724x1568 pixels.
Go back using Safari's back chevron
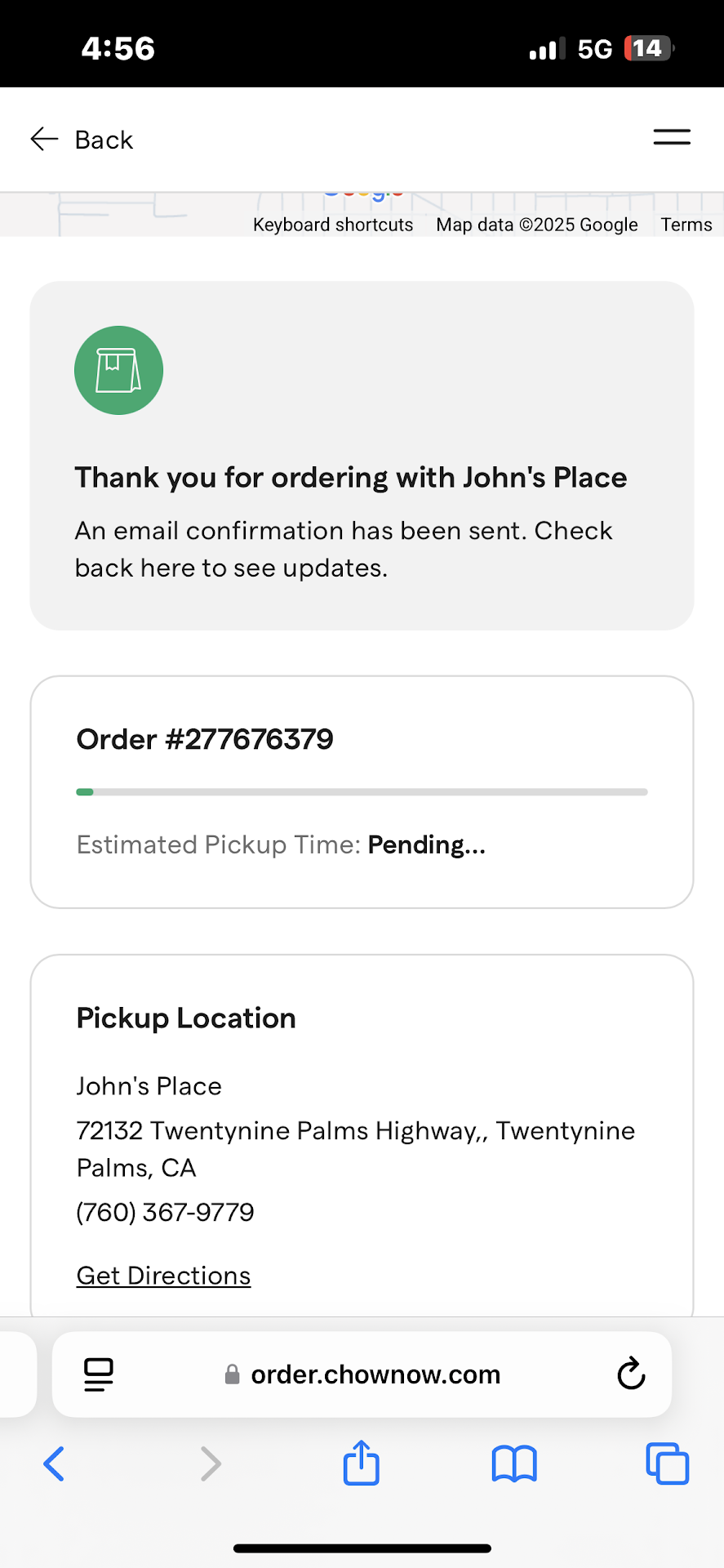tap(54, 1463)
